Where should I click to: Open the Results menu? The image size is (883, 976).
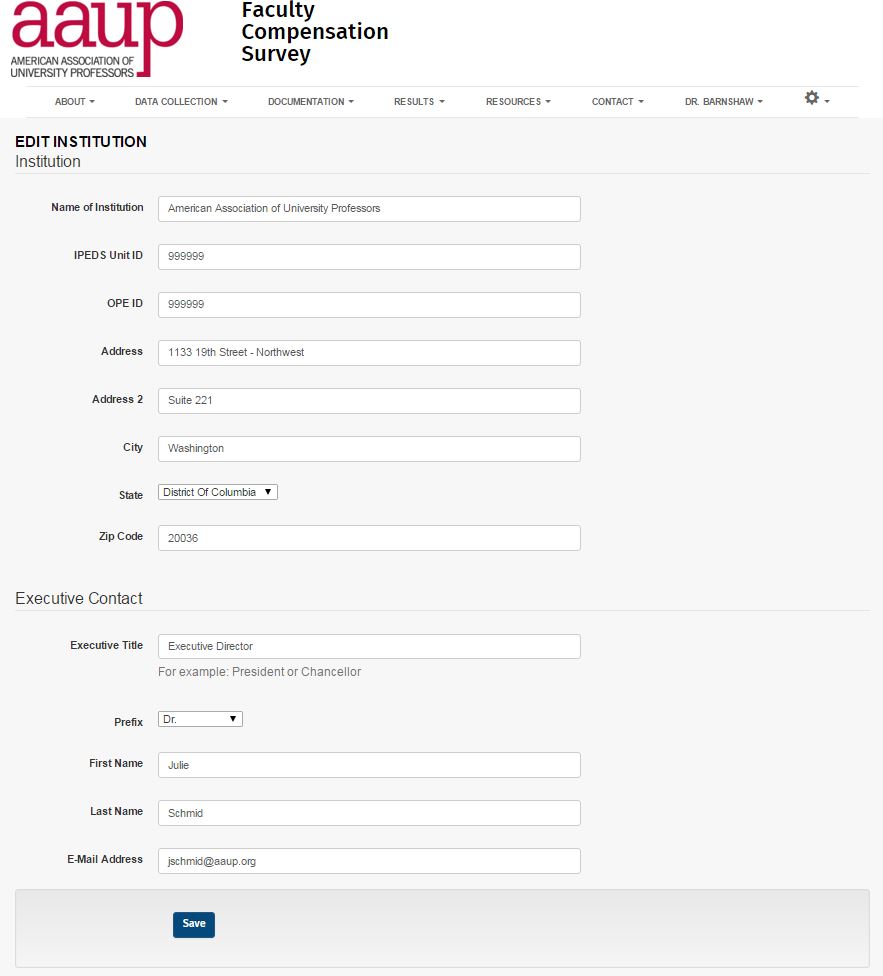click(419, 101)
